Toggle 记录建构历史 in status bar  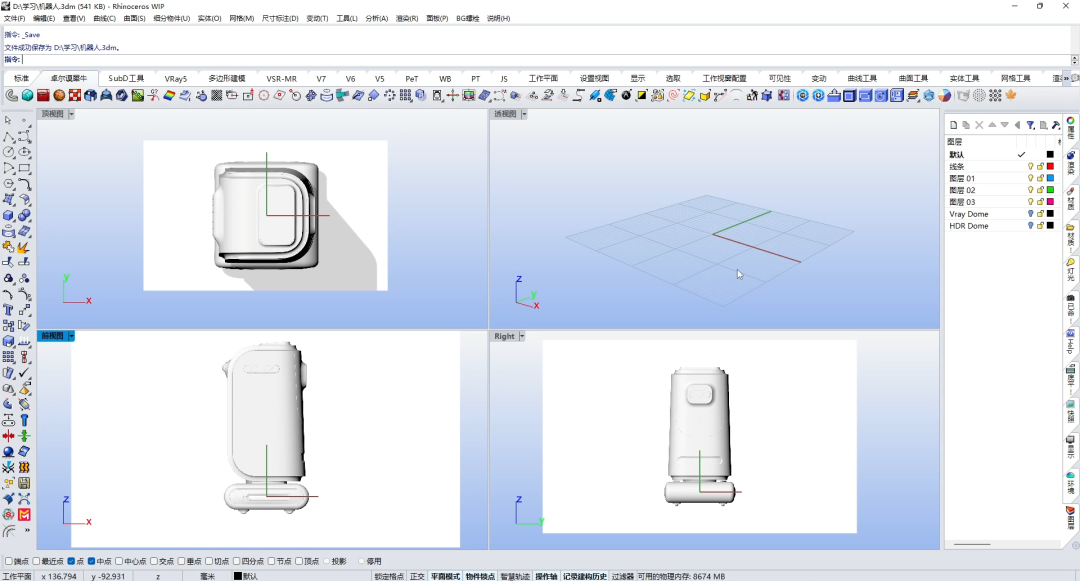(585, 576)
